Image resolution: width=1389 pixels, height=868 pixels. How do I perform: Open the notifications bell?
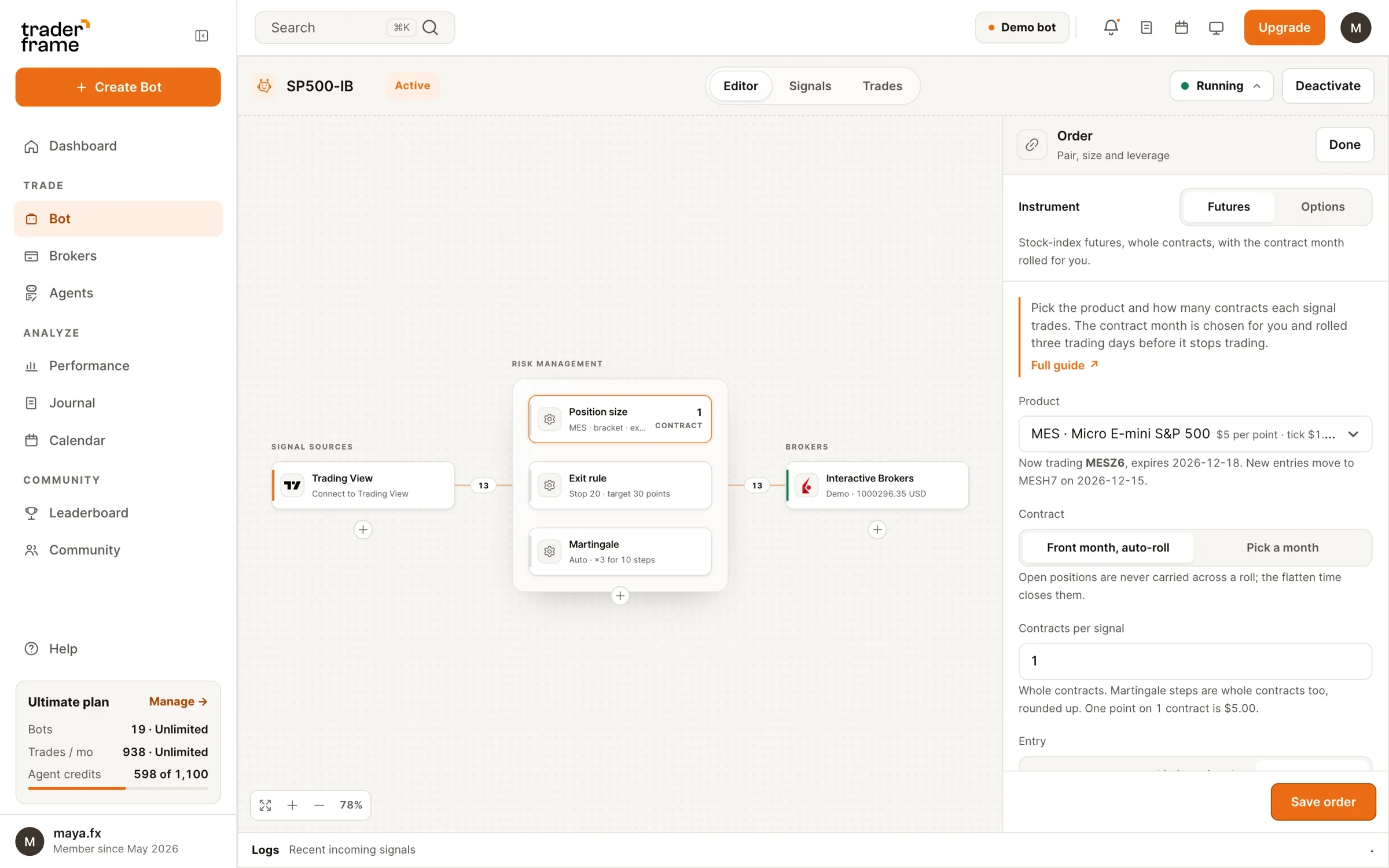click(x=1111, y=27)
